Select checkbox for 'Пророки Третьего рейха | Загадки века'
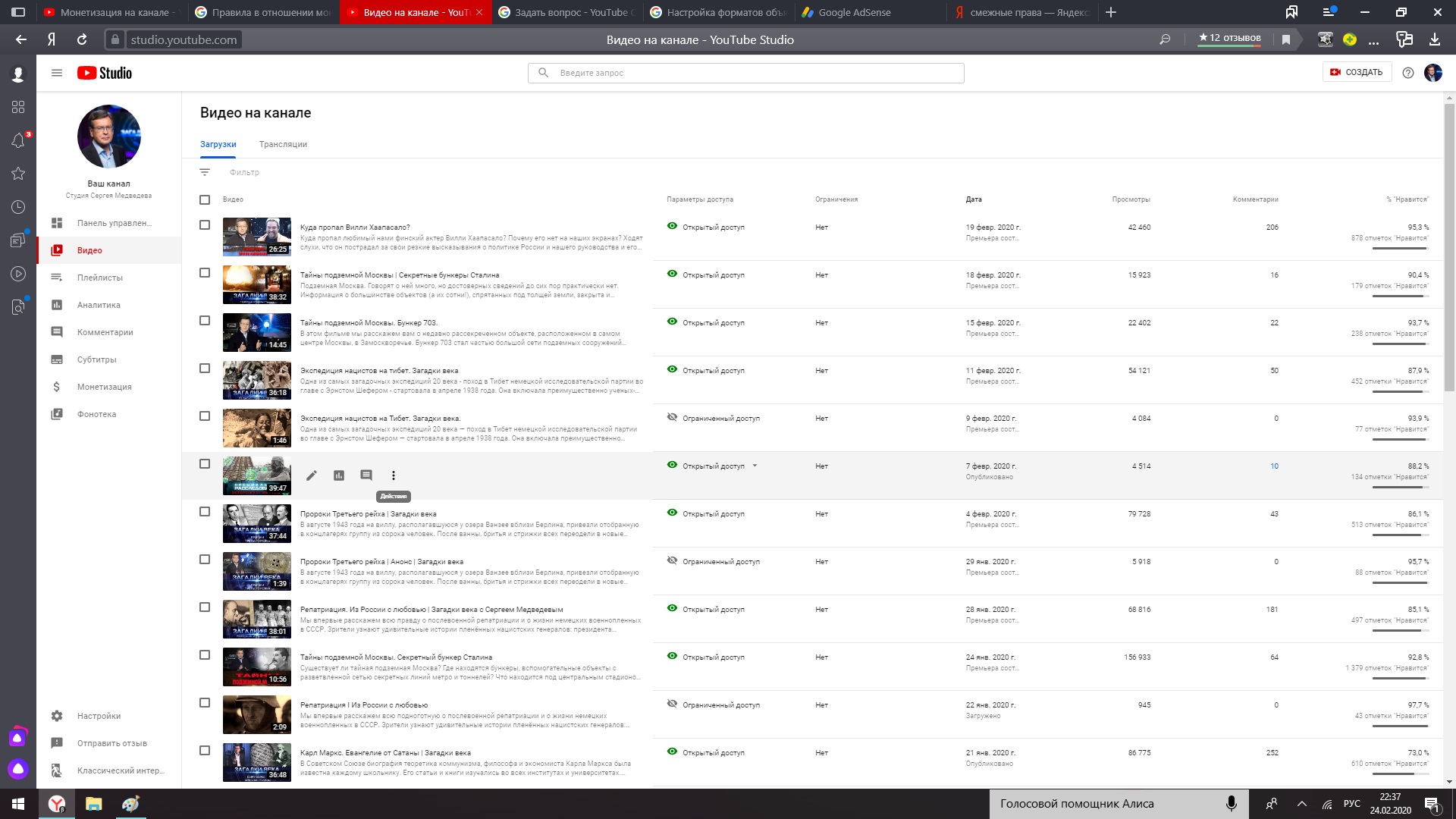The height and width of the screenshot is (819, 1456). point(205,512)
